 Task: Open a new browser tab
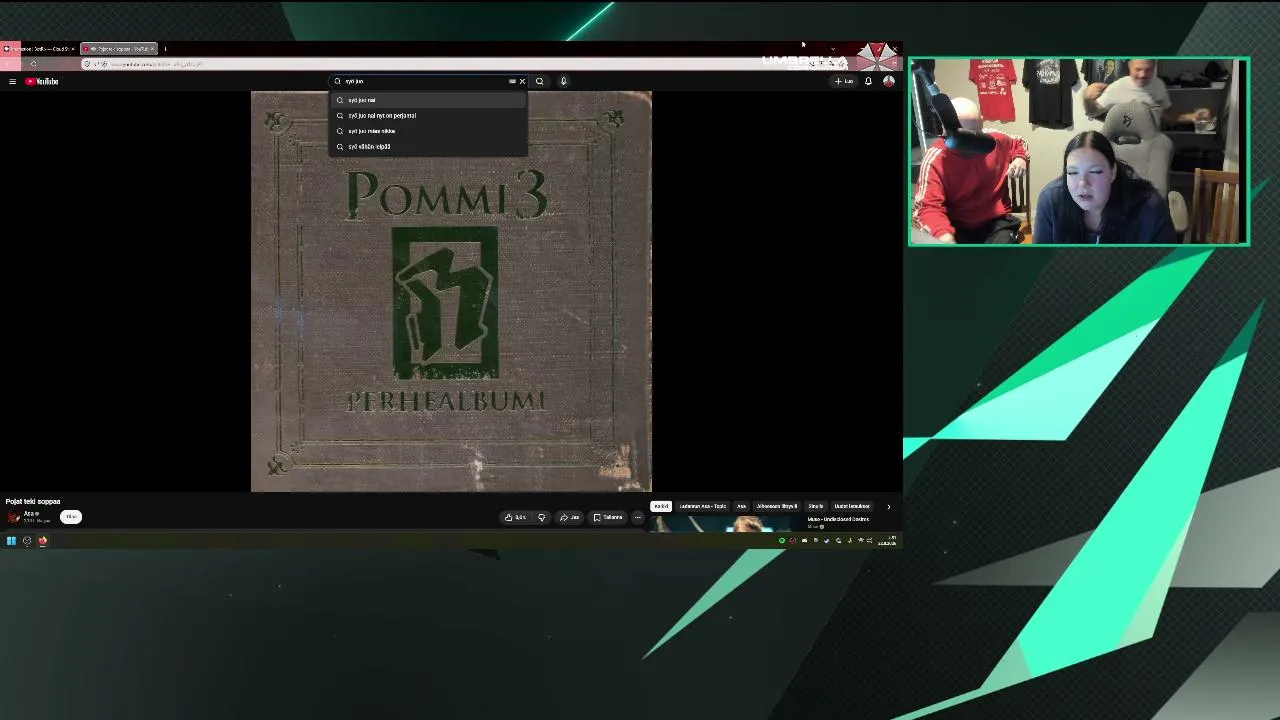coord(165,48)
